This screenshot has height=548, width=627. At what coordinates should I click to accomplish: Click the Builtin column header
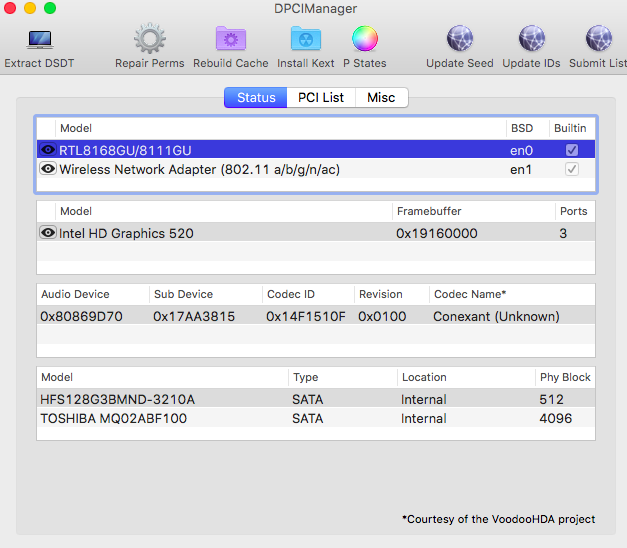click(x=570, y=128)
